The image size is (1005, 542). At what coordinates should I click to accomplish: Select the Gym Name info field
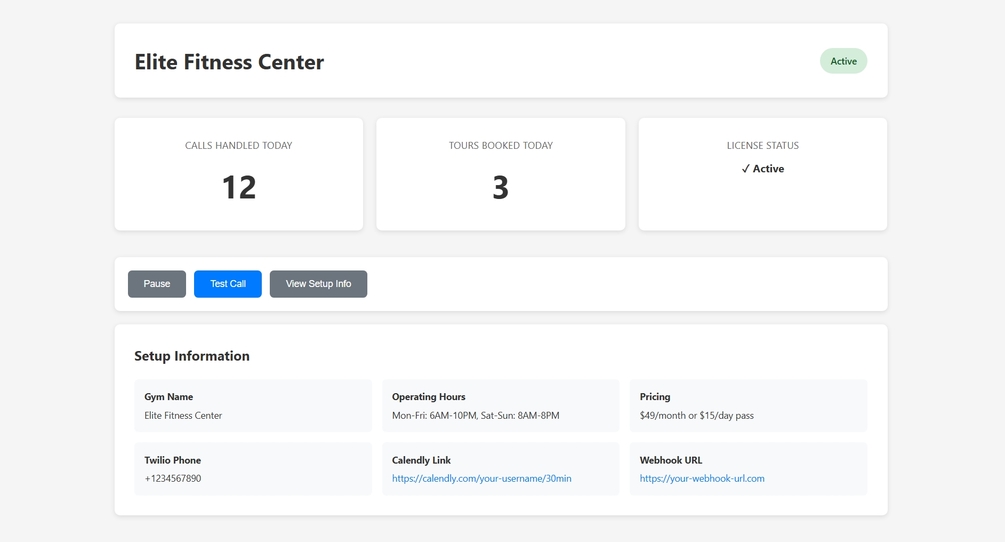[x=253, y=406]
